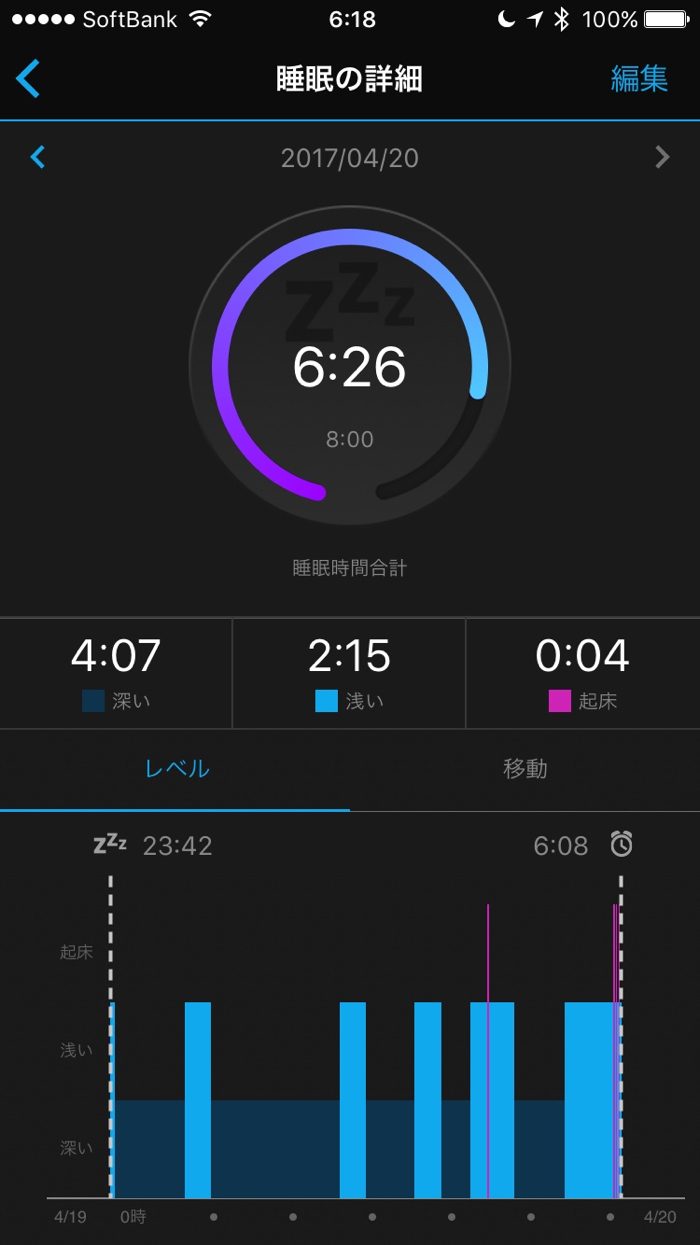
Task: Tap the back arrow in header
Action: (x=28, y=79)
